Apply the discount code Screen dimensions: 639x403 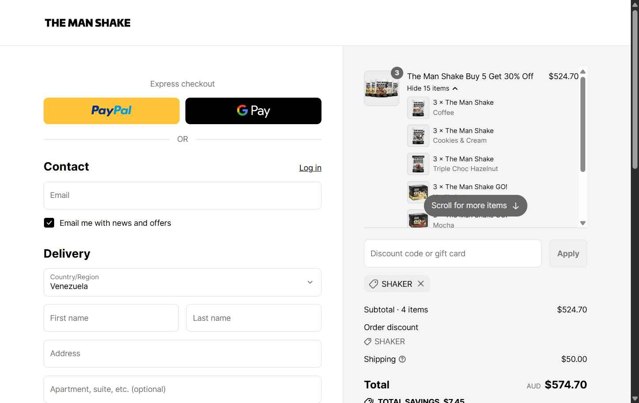coord(568,253)
